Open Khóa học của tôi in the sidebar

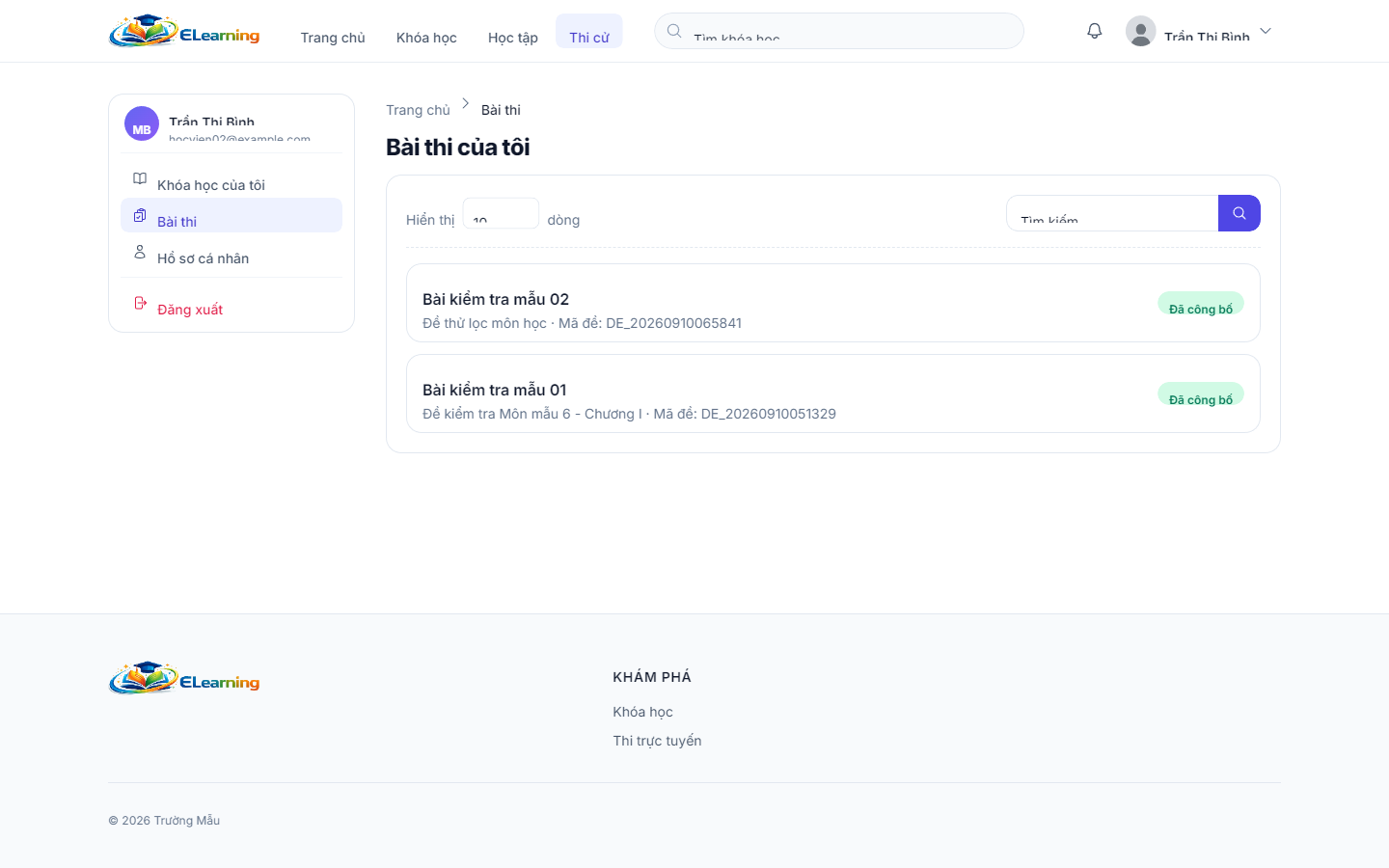click(231, 179)
